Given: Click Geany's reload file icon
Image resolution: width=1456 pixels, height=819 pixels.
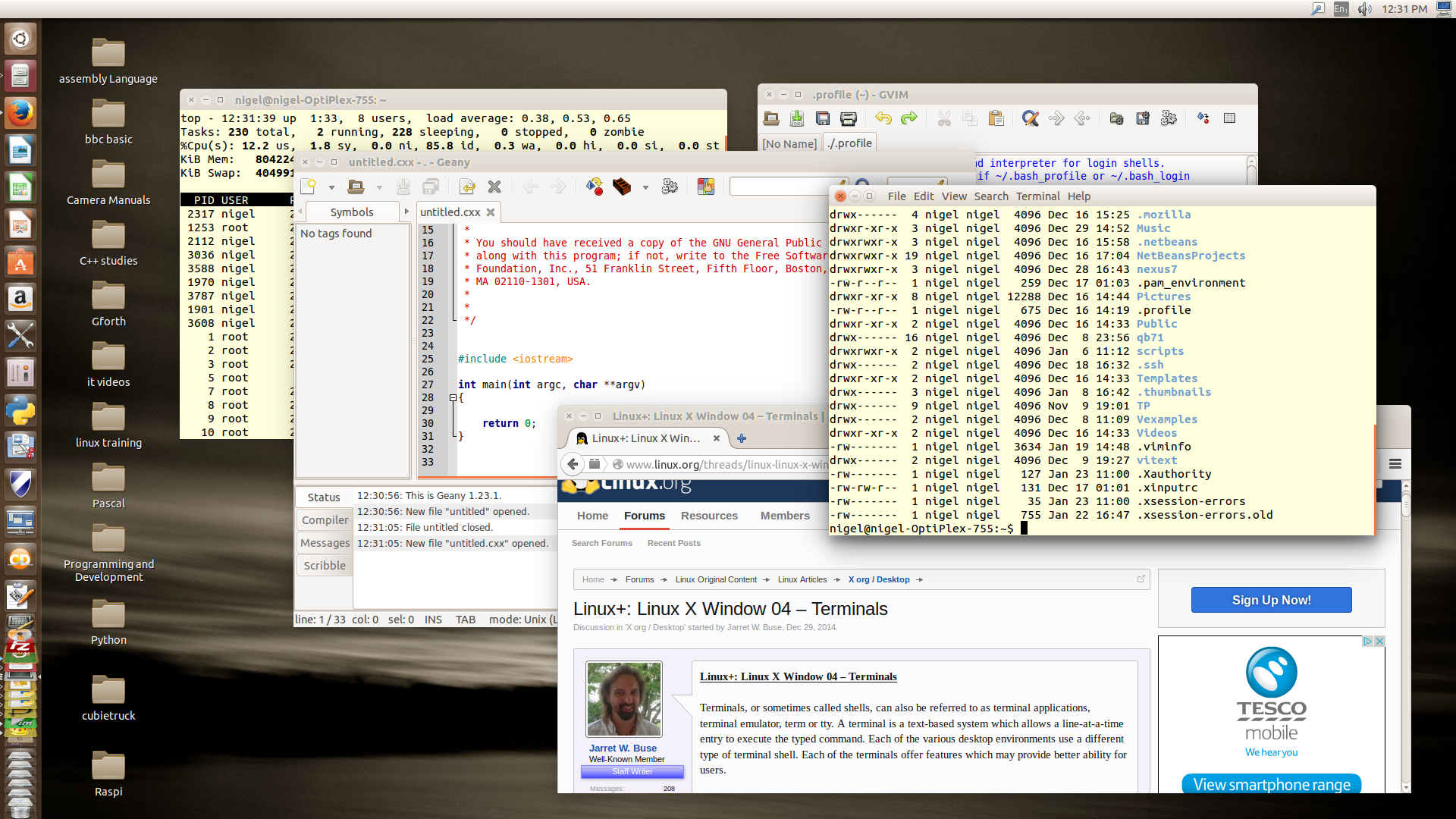Looking at the screenshot, I should pos(467,187).
